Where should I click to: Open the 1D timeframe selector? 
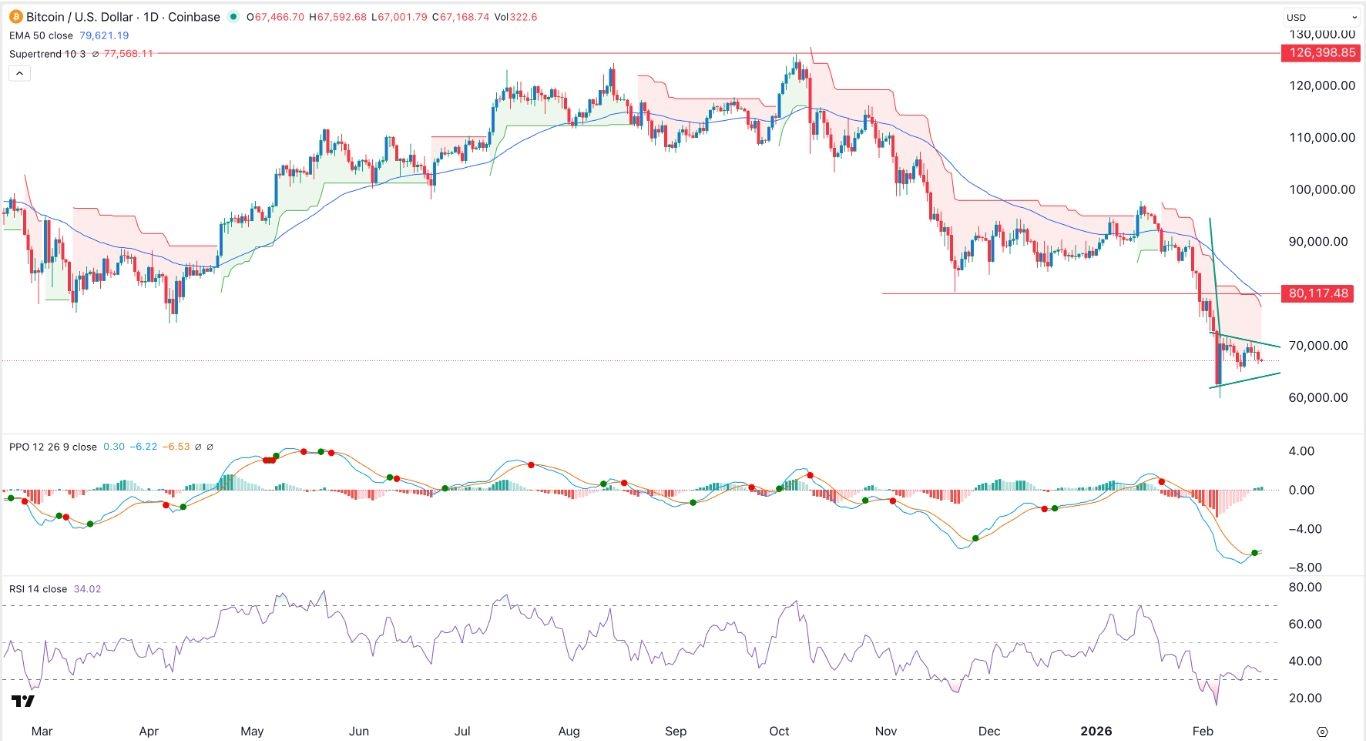click(x=152, y=17)
